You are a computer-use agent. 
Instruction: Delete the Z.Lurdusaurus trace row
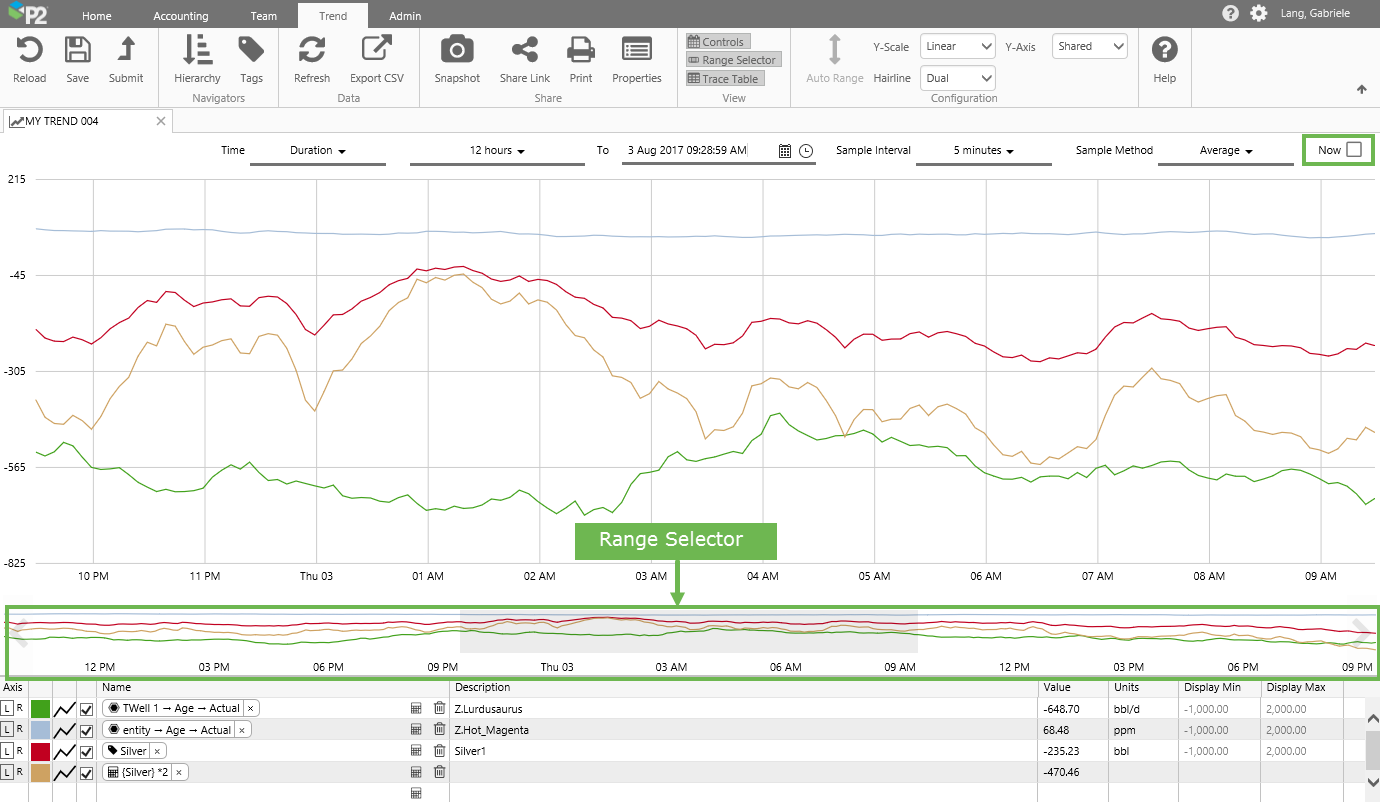[439, 708]
